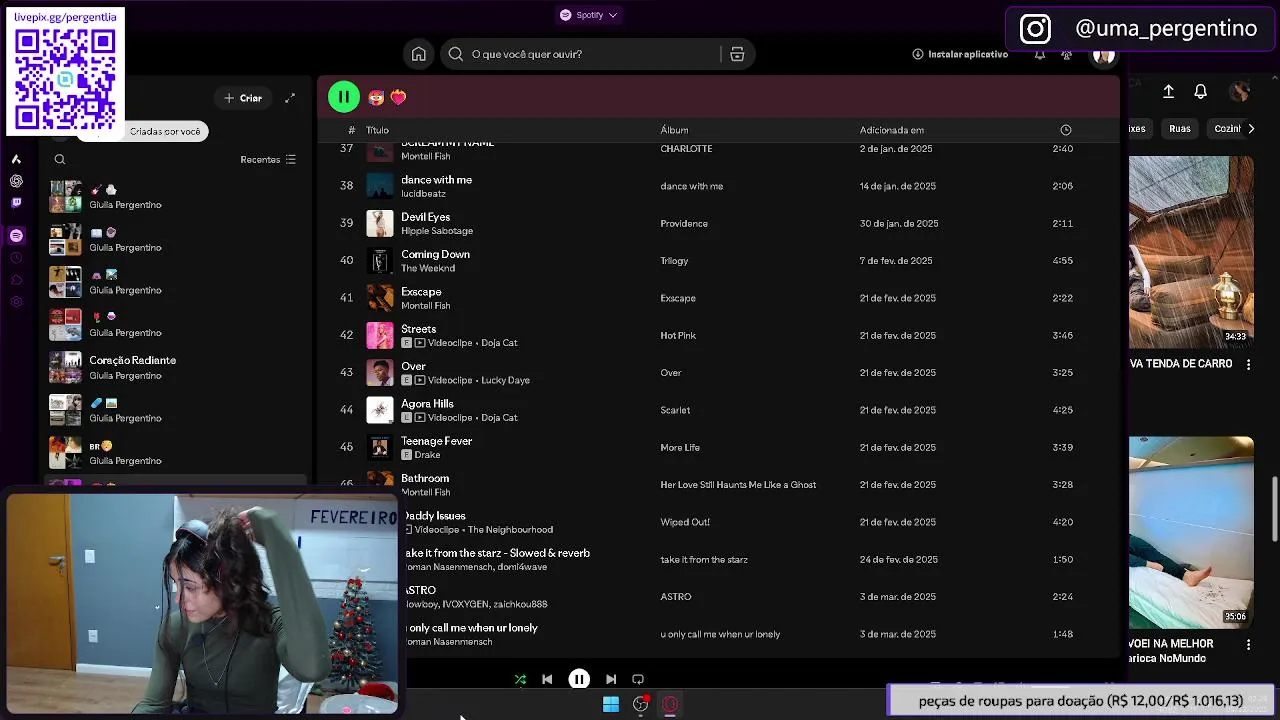The height and width of the screenshot is (720, 1280).
Task: Search within your library
Action: 60,160
